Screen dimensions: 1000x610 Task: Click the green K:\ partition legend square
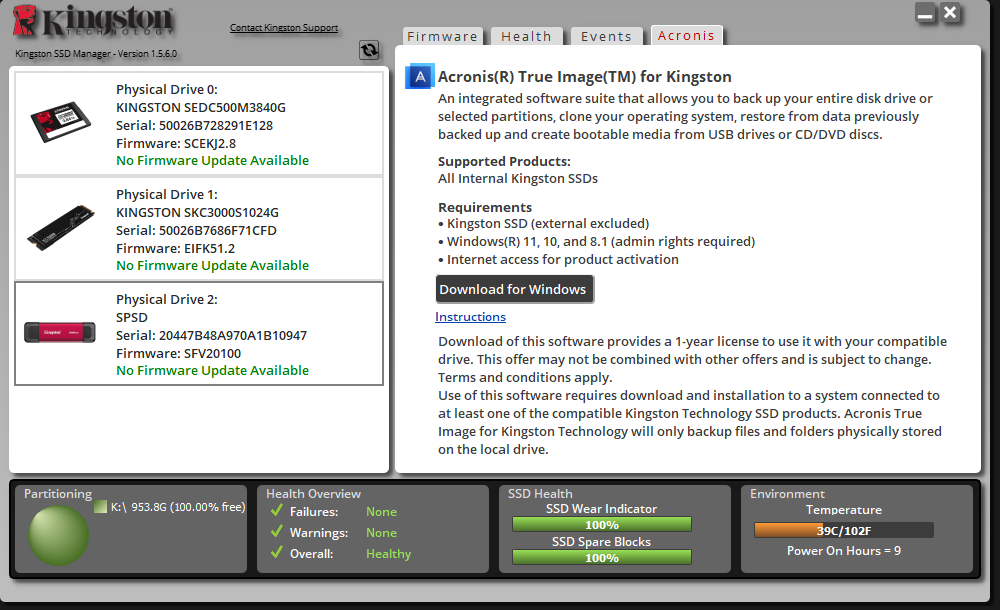click(x=100, y=507)
